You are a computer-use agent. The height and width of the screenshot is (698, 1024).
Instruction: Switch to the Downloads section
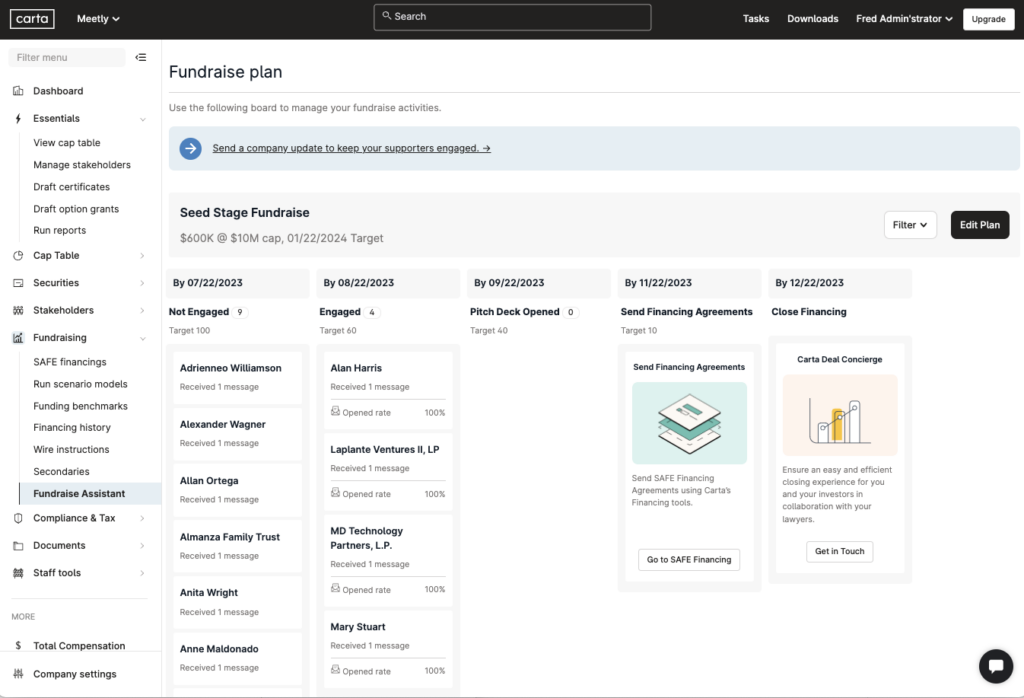[x=812, y=18]
